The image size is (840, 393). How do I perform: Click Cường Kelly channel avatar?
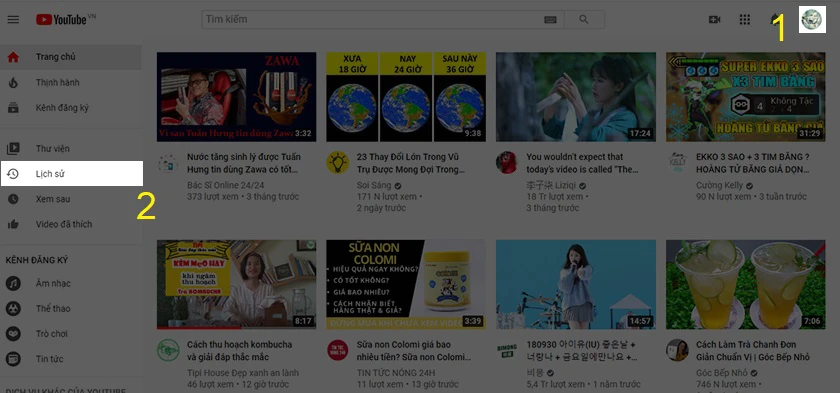tap(677, 162)
